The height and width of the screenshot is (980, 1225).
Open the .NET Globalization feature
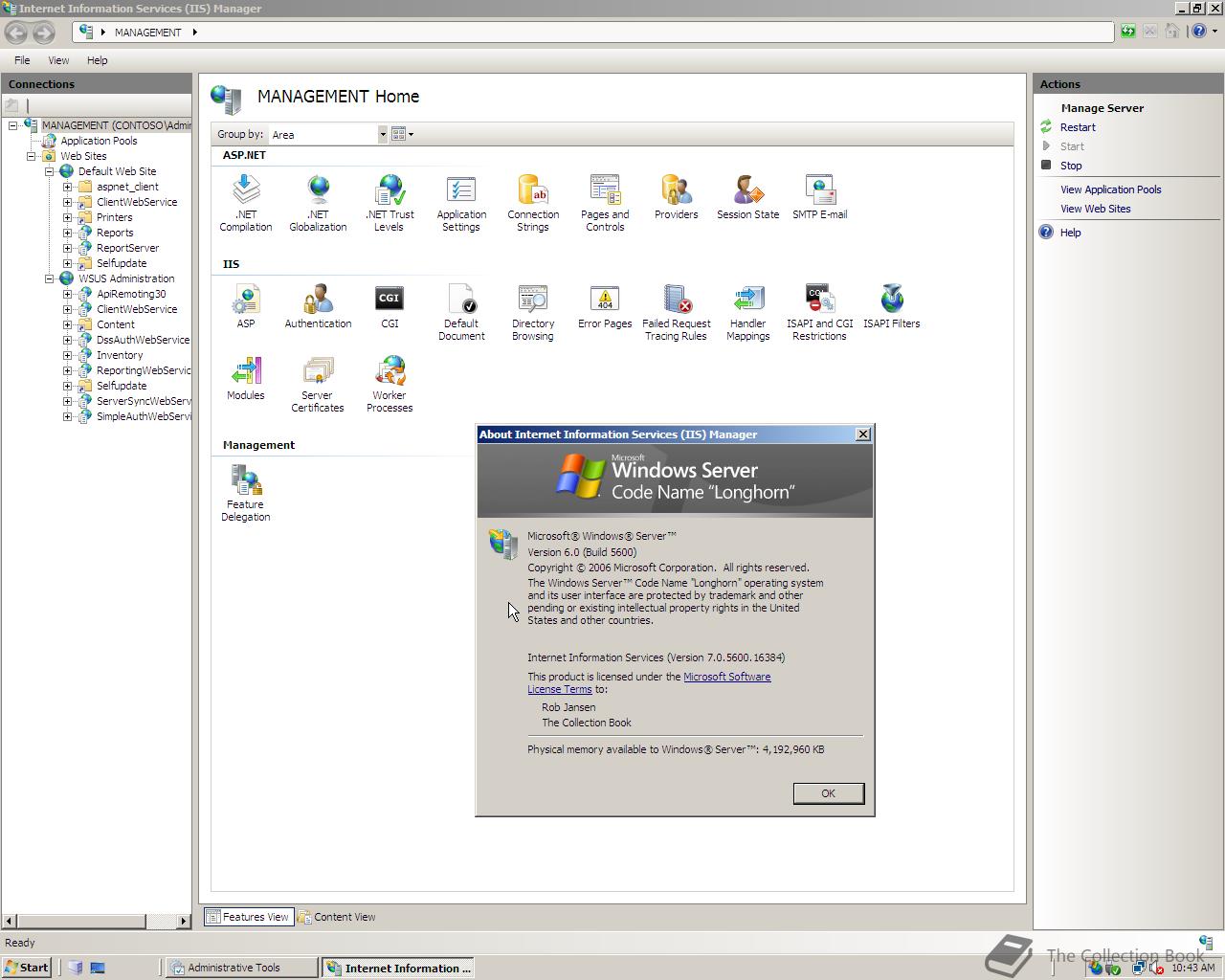click(x=318, y=202)
